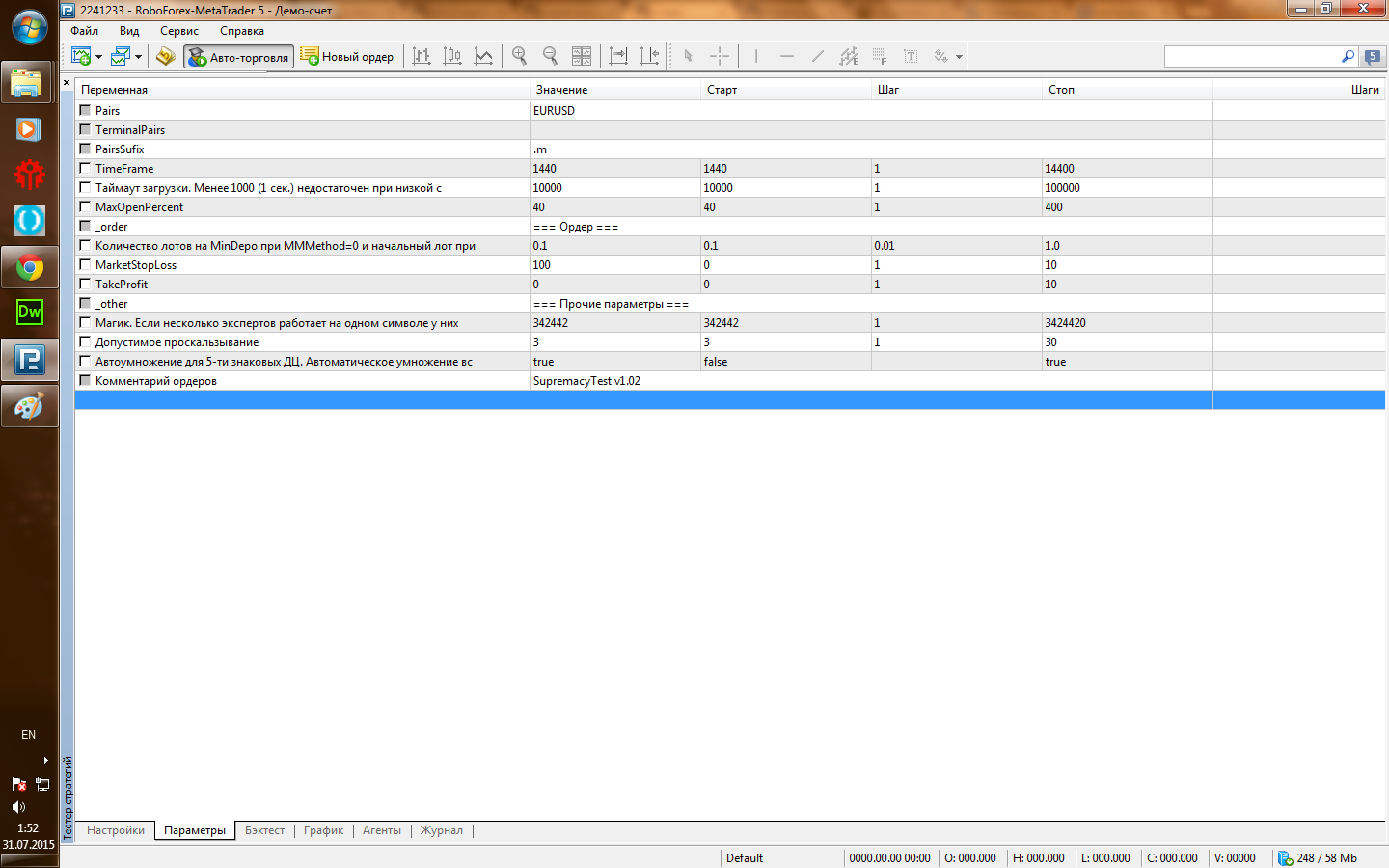Click the search magnifier icon
The width and height of the screenshot is (1389, 868).
coord(1348,57)
